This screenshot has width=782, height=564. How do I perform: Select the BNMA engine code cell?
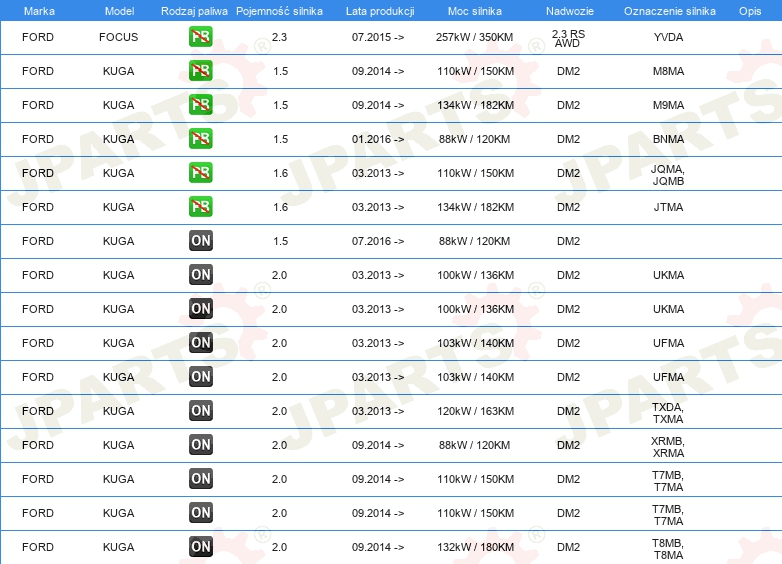click(x=668, y=139)
